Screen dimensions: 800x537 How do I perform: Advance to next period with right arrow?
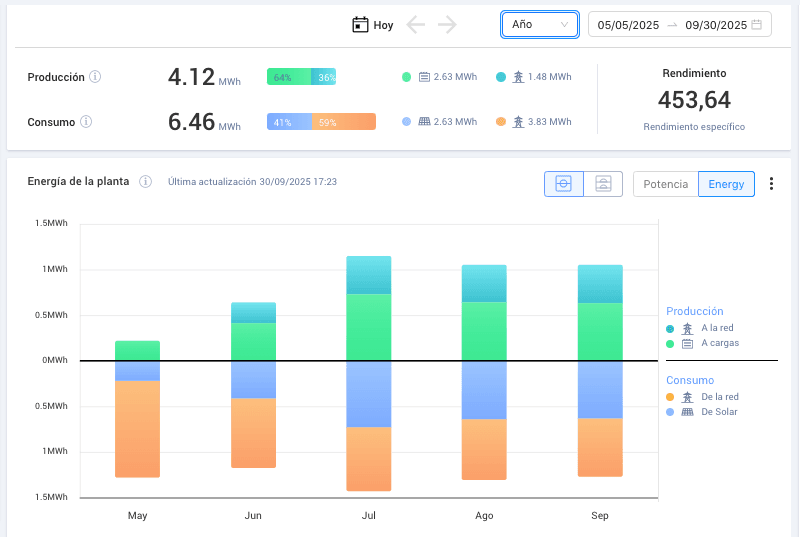pos(447,25)
